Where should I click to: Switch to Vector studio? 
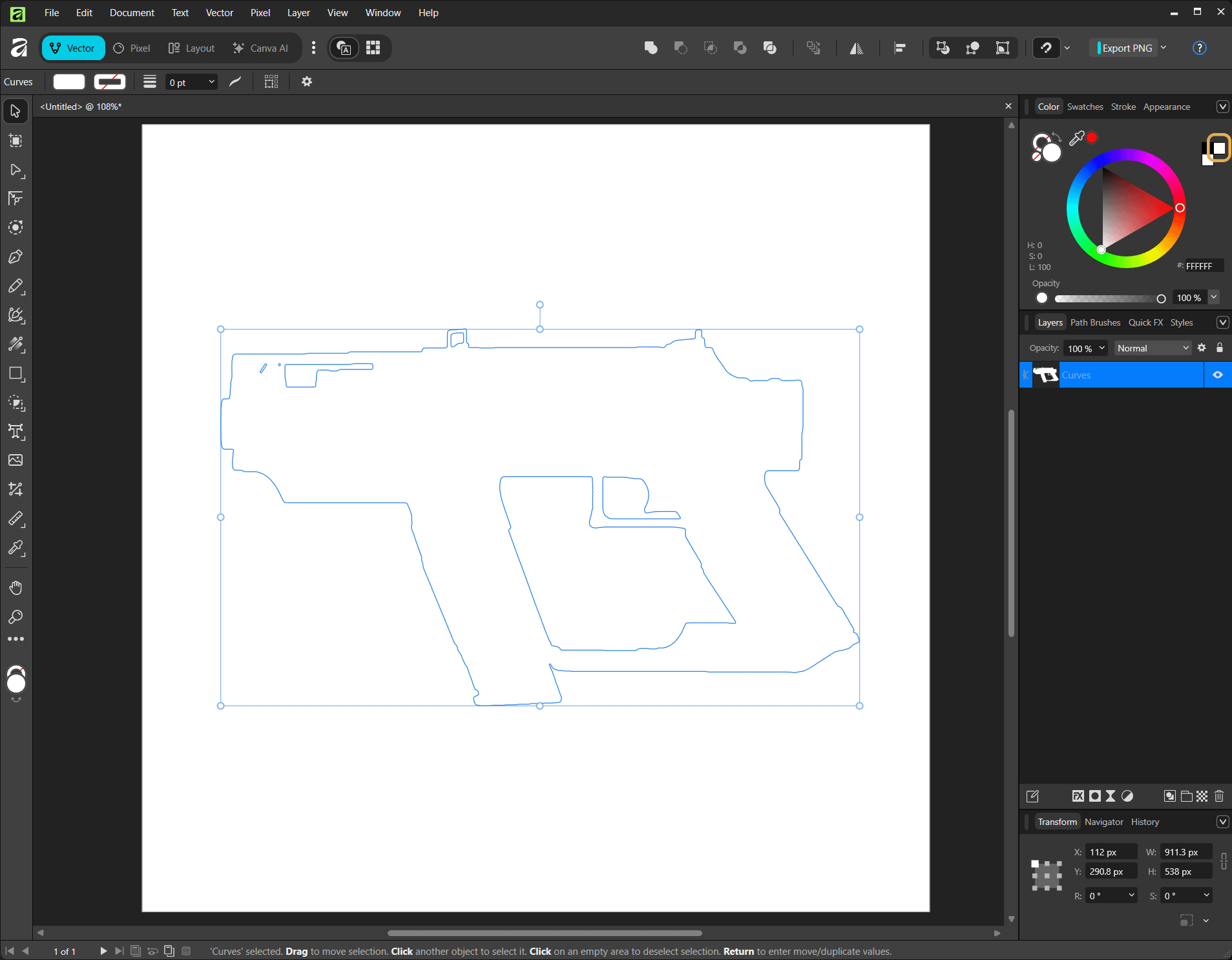point(73,48)
